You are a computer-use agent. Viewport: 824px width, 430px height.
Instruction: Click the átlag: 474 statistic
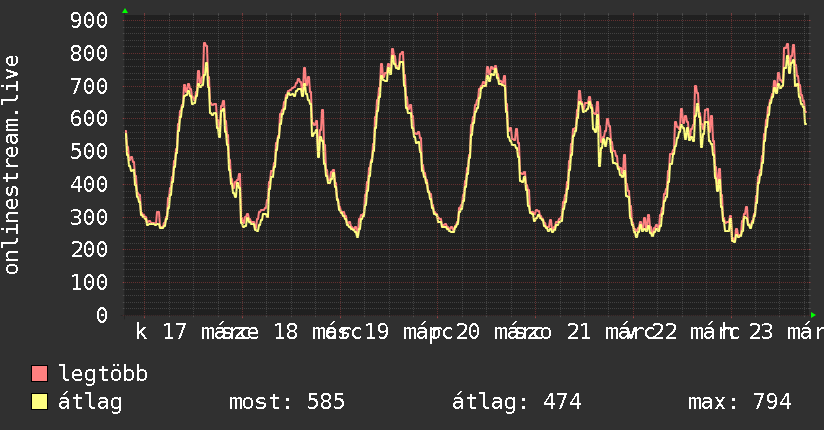(517, 402)
